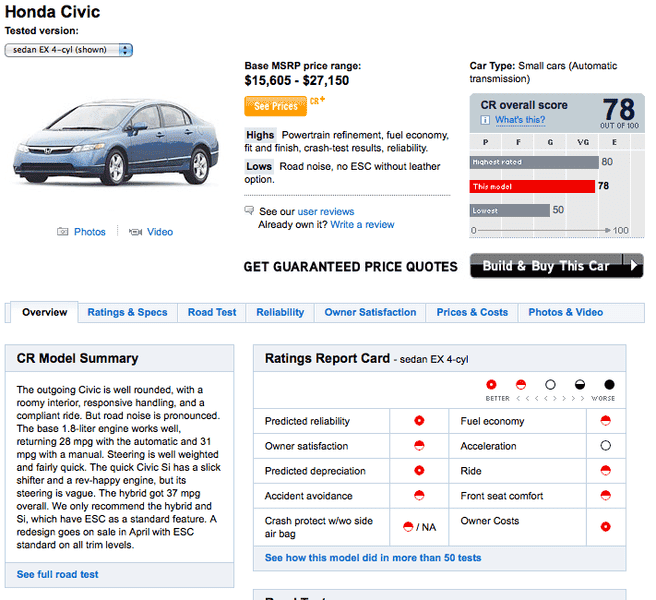Click the gray Highest rated score bar

pyautogui.click(x=534, y=162)
